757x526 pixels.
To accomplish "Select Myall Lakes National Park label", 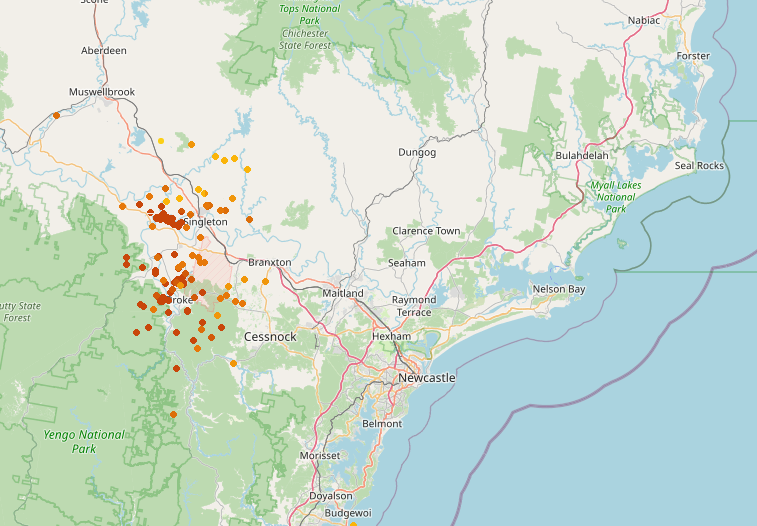I will click(616, 197).
